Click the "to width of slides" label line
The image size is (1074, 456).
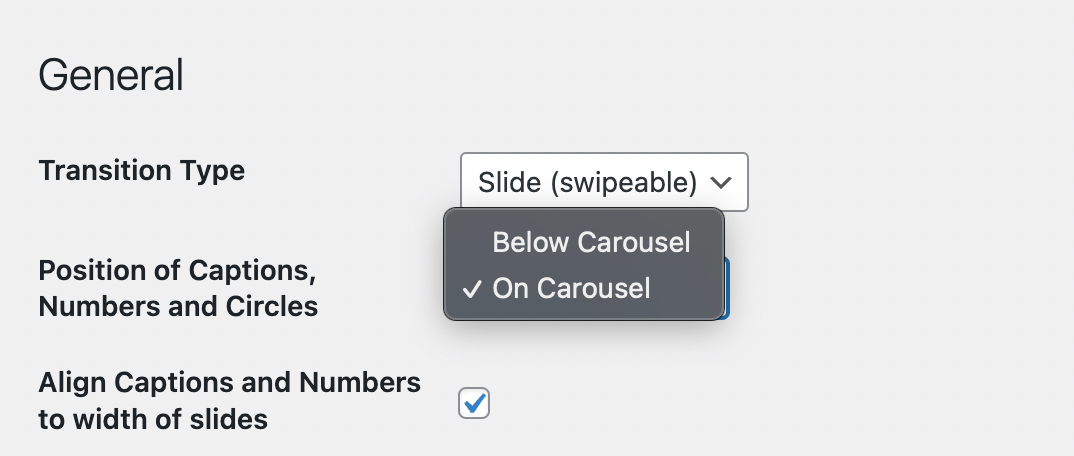[153, 419]
